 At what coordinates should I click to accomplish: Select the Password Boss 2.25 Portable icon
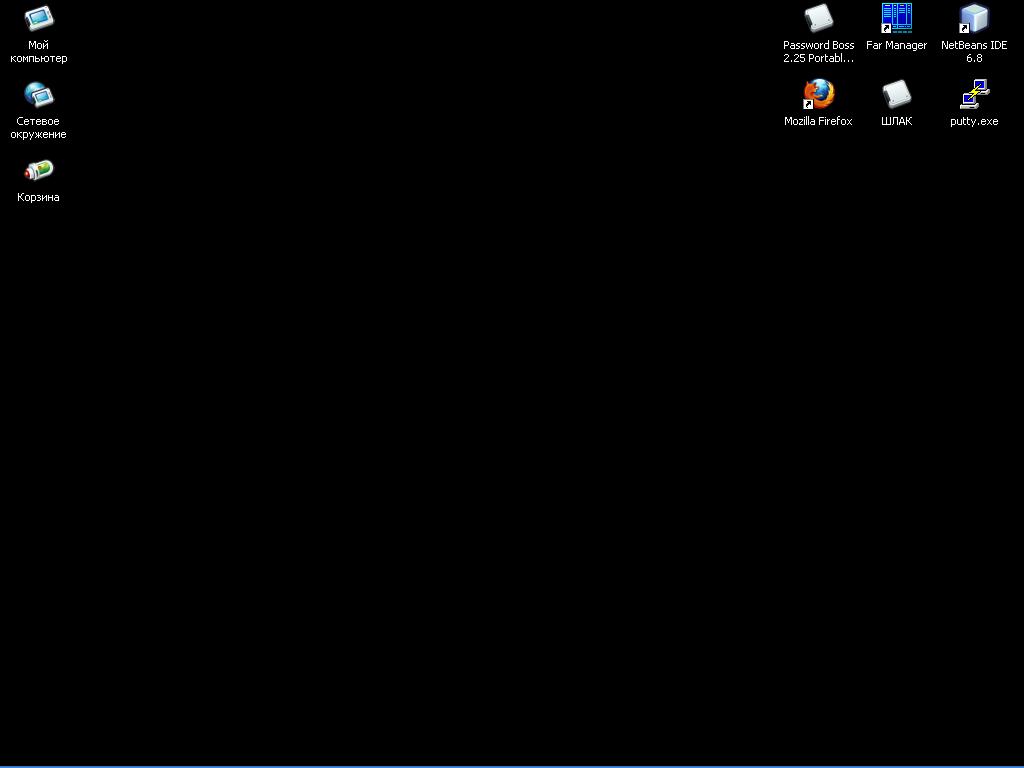pyautogui.click(x=819, y=19)
